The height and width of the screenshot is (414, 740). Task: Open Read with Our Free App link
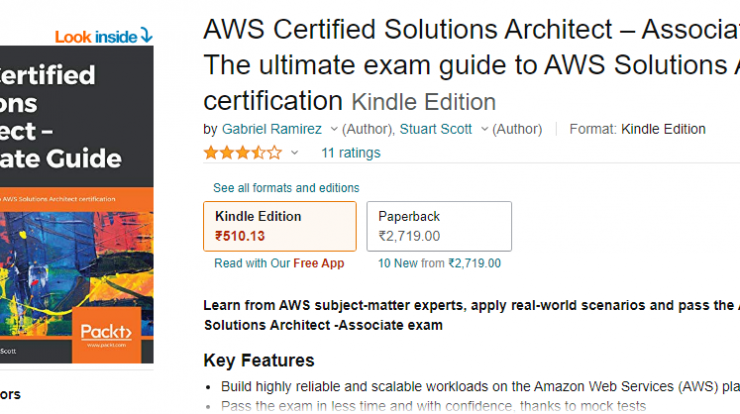(279, 263)
